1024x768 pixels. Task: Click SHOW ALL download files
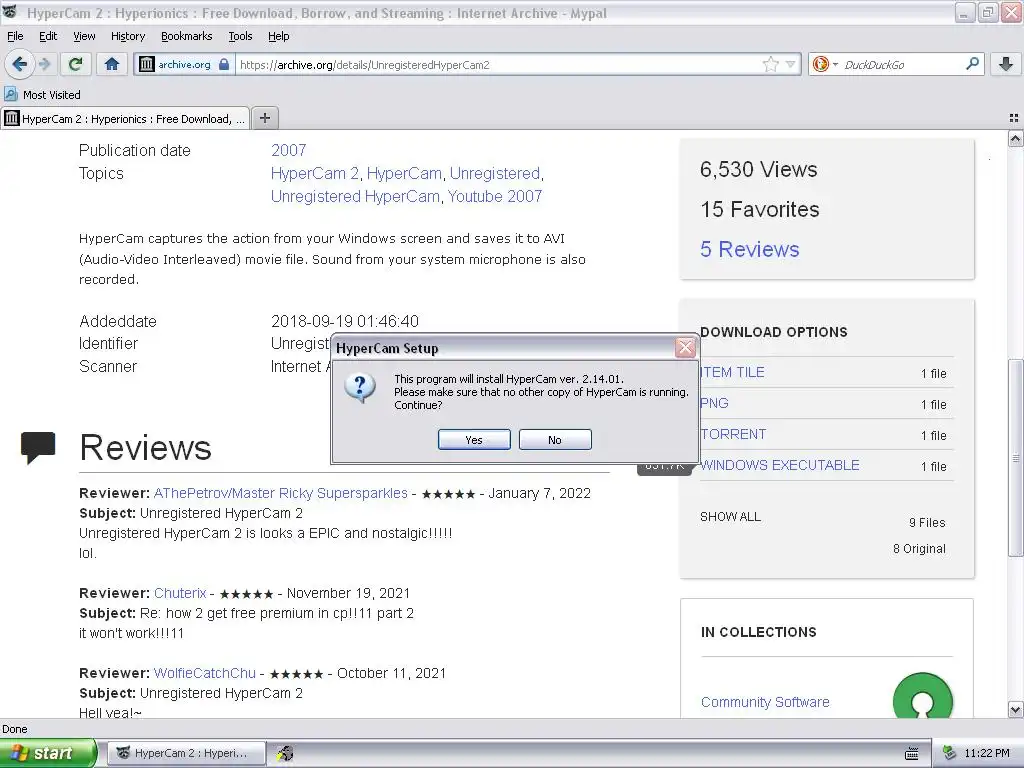pyautogui.click(x=730, y=517)
